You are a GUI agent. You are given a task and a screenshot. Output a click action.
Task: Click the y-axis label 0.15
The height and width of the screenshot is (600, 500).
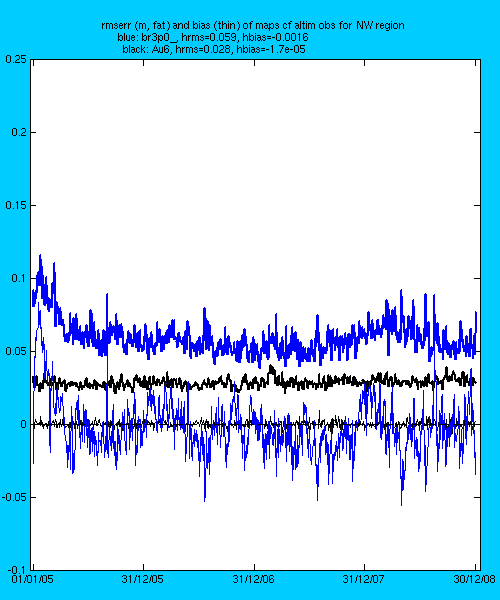pyautogui.click(x=16, y=205)
